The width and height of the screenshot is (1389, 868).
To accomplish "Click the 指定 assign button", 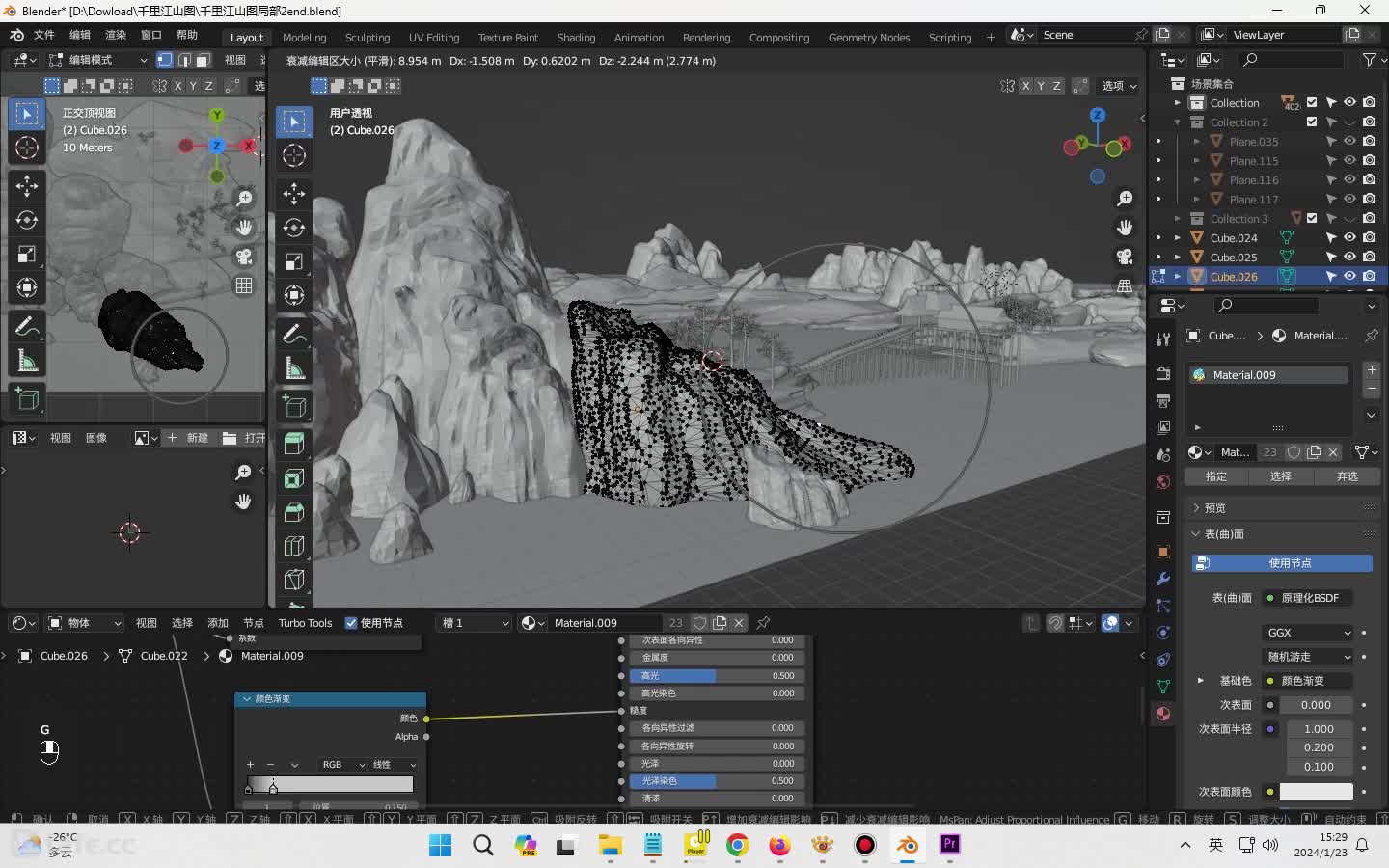I will (x=1216, y=476).
